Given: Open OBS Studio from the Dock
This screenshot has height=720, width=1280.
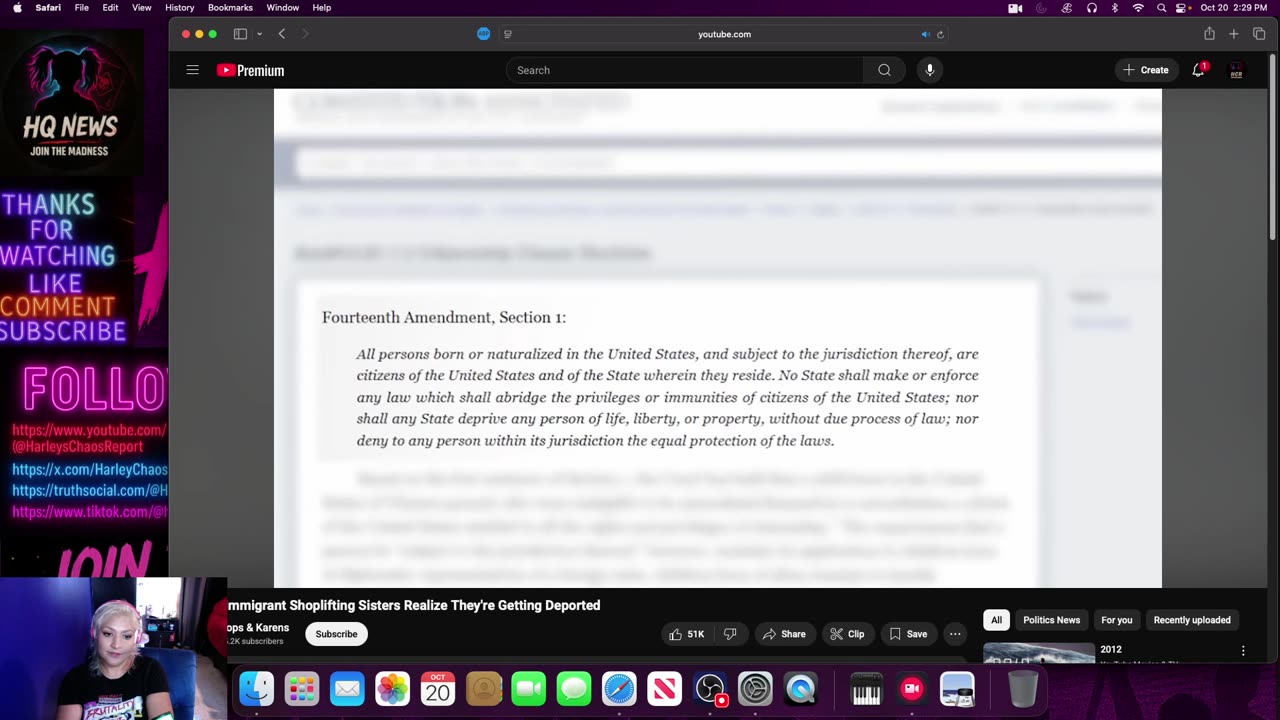Looking at the screenshot, I should coord(710,689).
